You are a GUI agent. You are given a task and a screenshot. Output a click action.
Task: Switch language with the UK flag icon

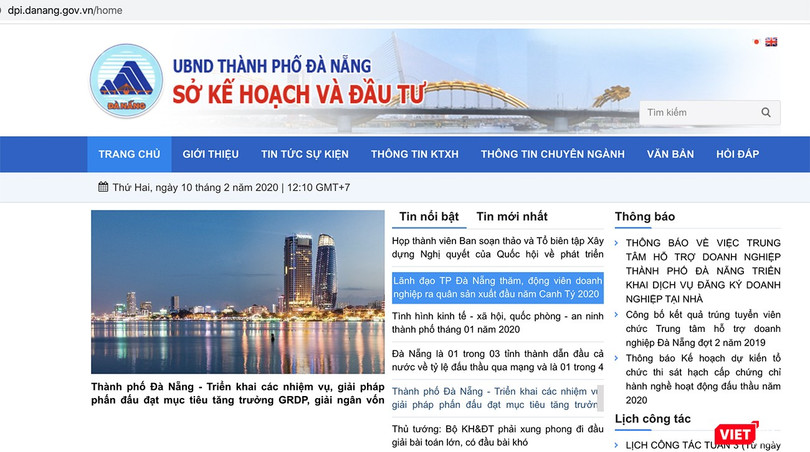tap(771, 42)
